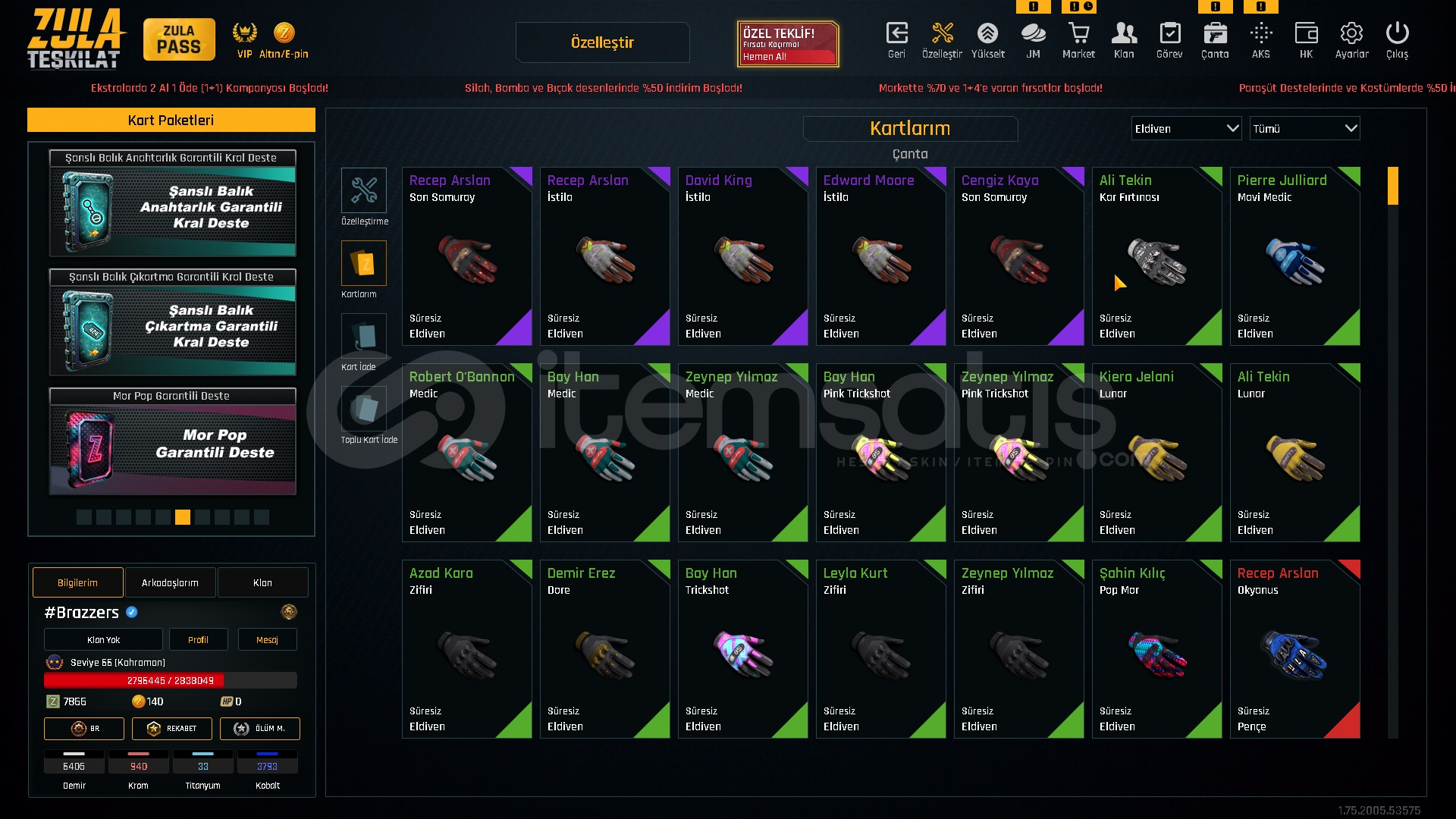Click the card list vertical scrollbar

click(x=1392, y=452)
